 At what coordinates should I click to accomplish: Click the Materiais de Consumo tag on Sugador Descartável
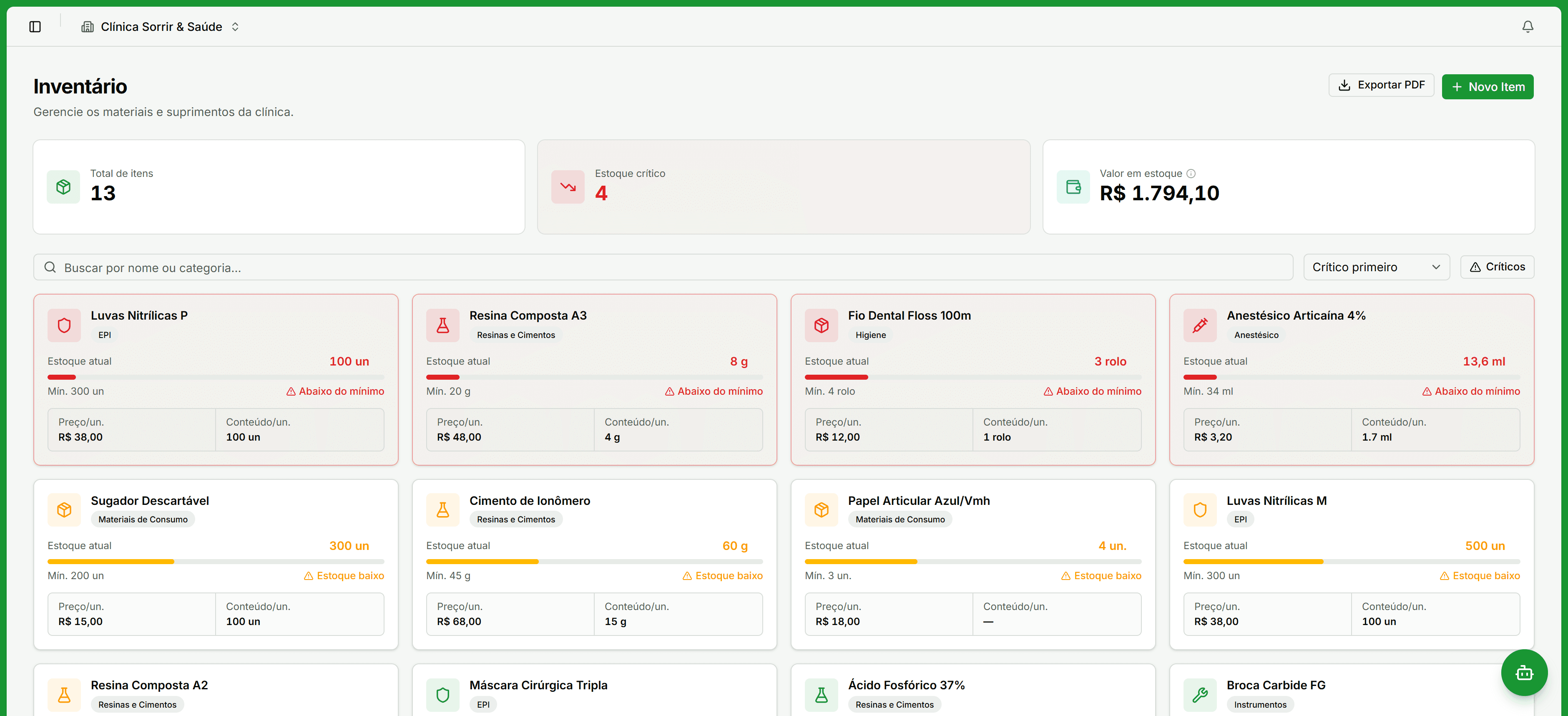143,519
